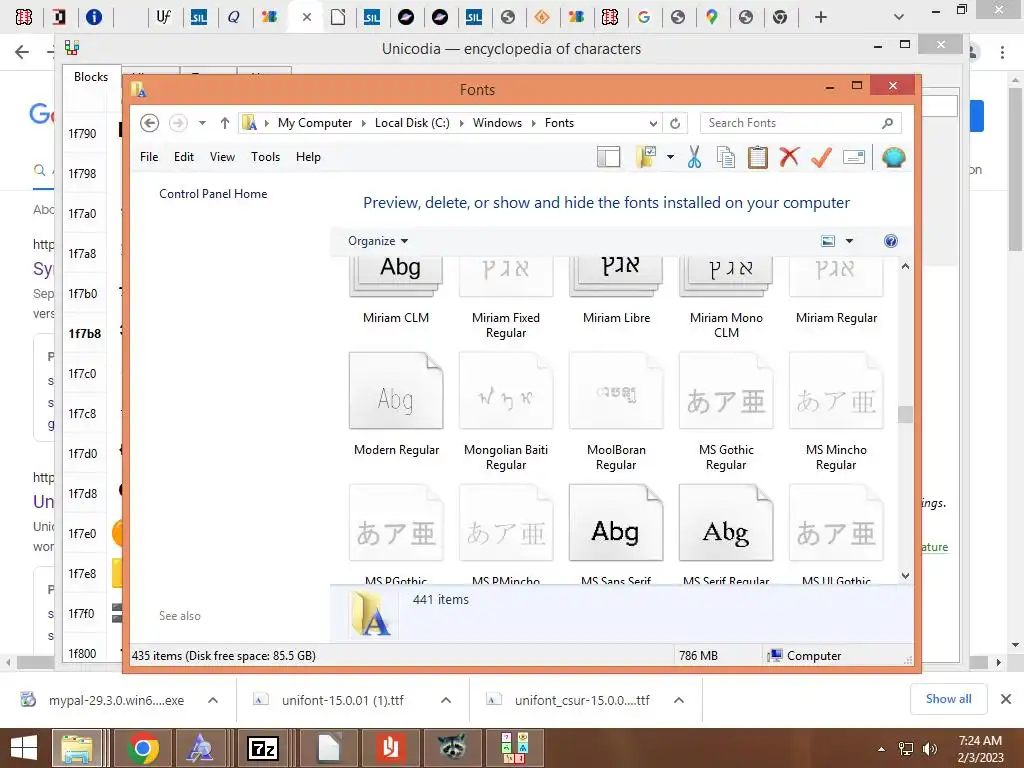1024x768 pixels.
Task: Select the MoolBoran Regular font
Action: tap(616, 411)
